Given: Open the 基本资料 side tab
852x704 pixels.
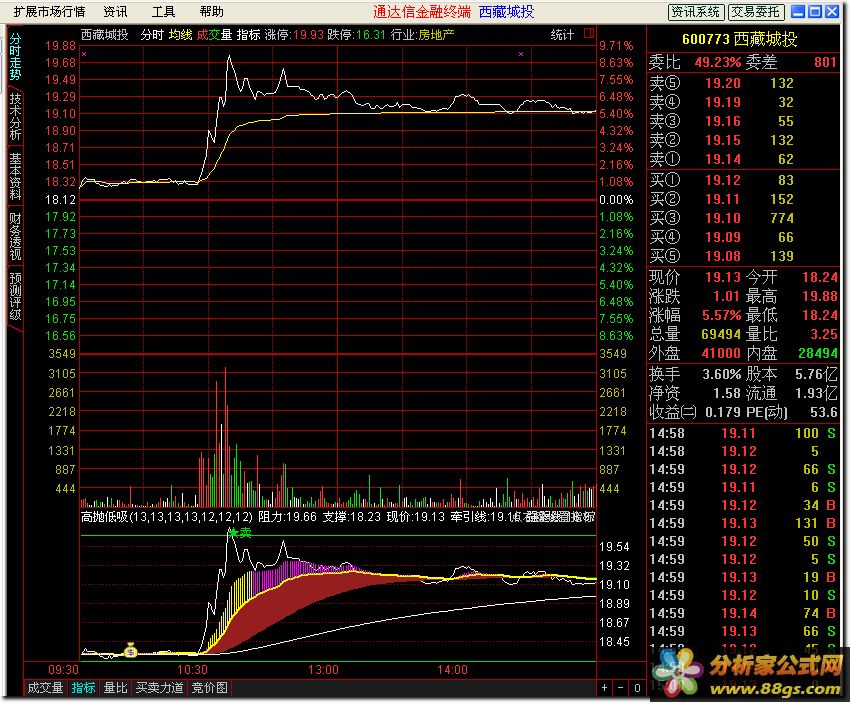Looking at the screenshot, I should 15,177.
